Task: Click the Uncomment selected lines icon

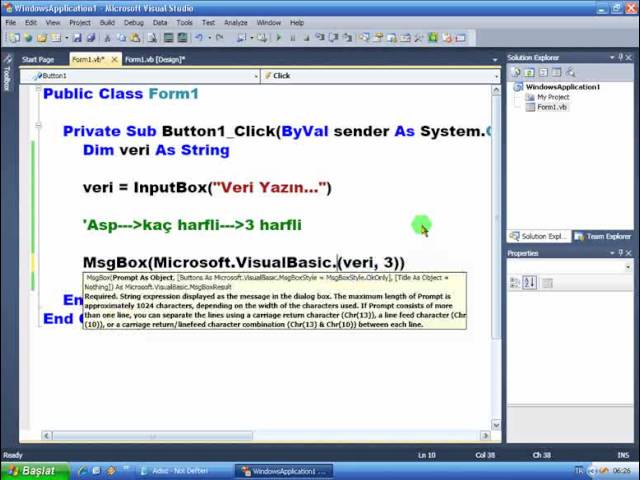Action: [x=182, y=38]
